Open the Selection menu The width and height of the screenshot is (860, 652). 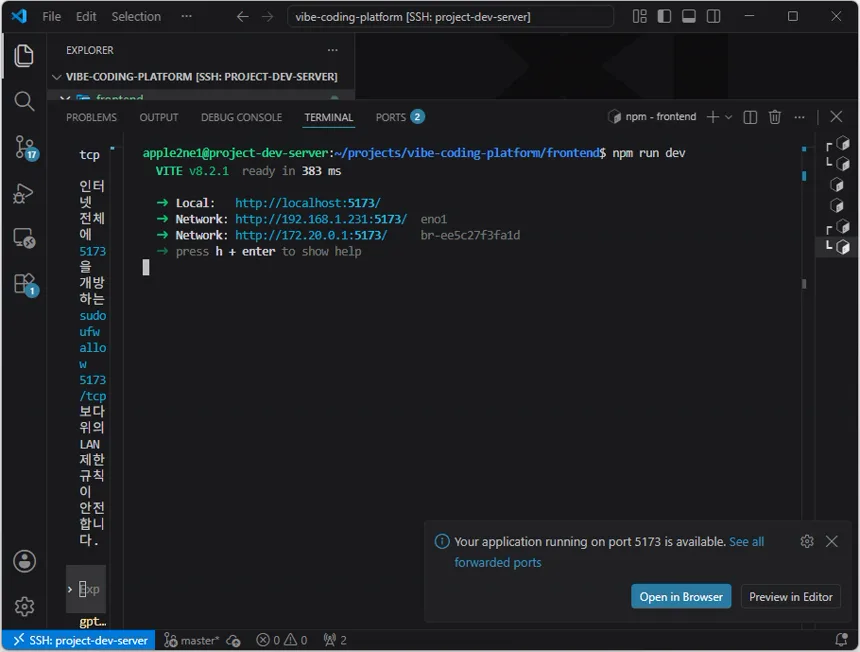(x=136, y=16)
